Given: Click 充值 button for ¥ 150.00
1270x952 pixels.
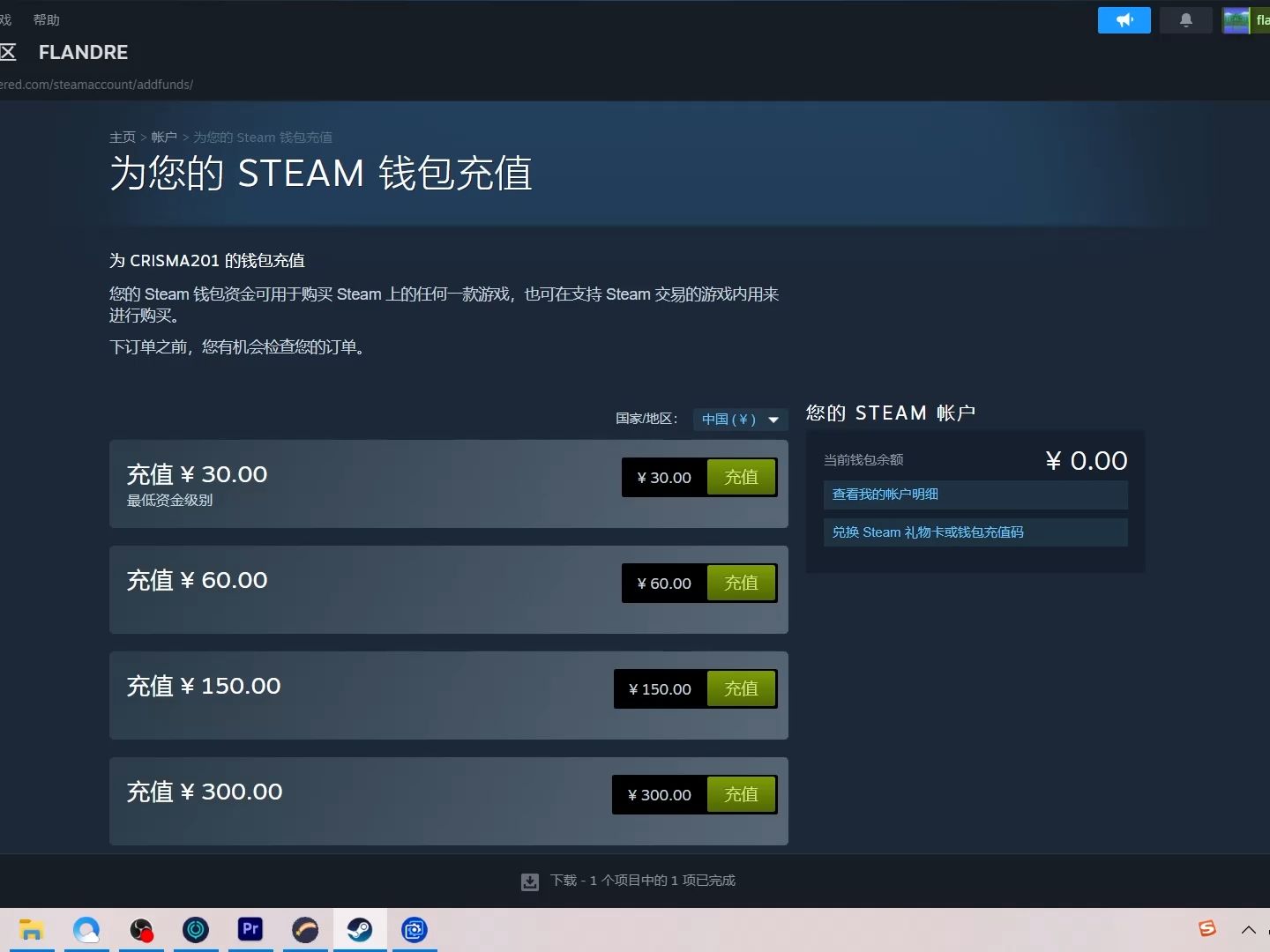Looking at the screenshot, I should click(741, 688).
